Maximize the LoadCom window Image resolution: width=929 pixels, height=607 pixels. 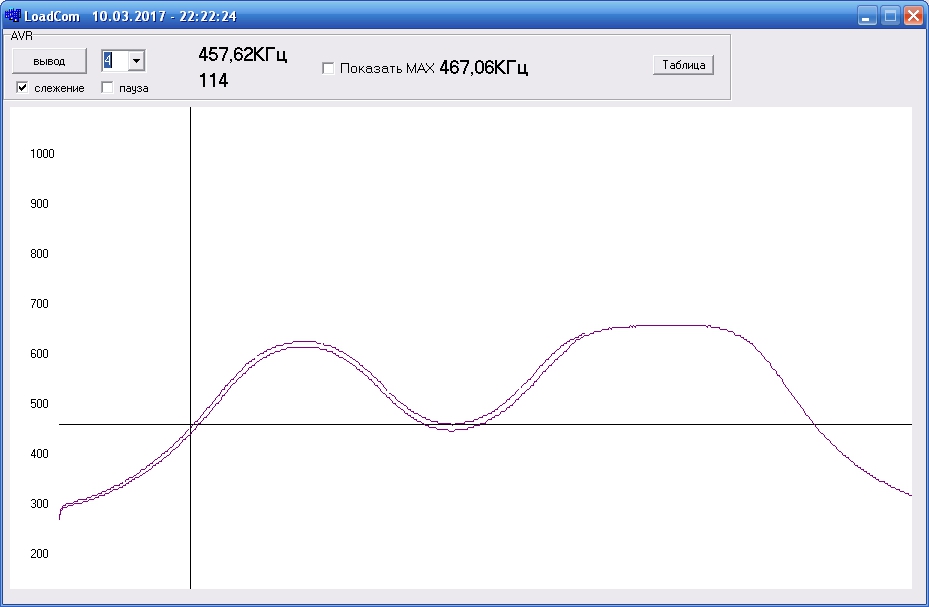[x=890, y=16]
